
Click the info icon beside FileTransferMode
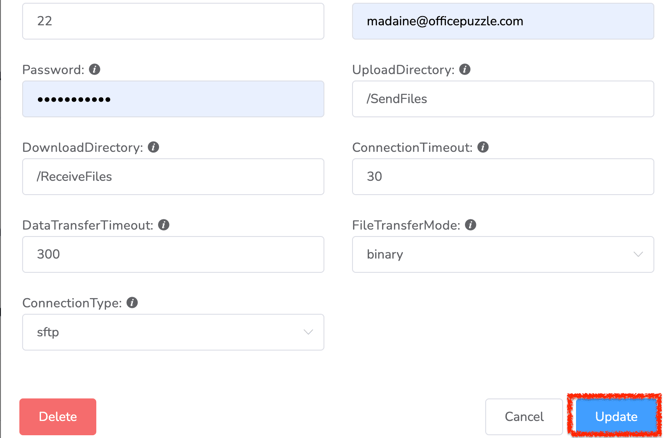click(x=471, y=225)
